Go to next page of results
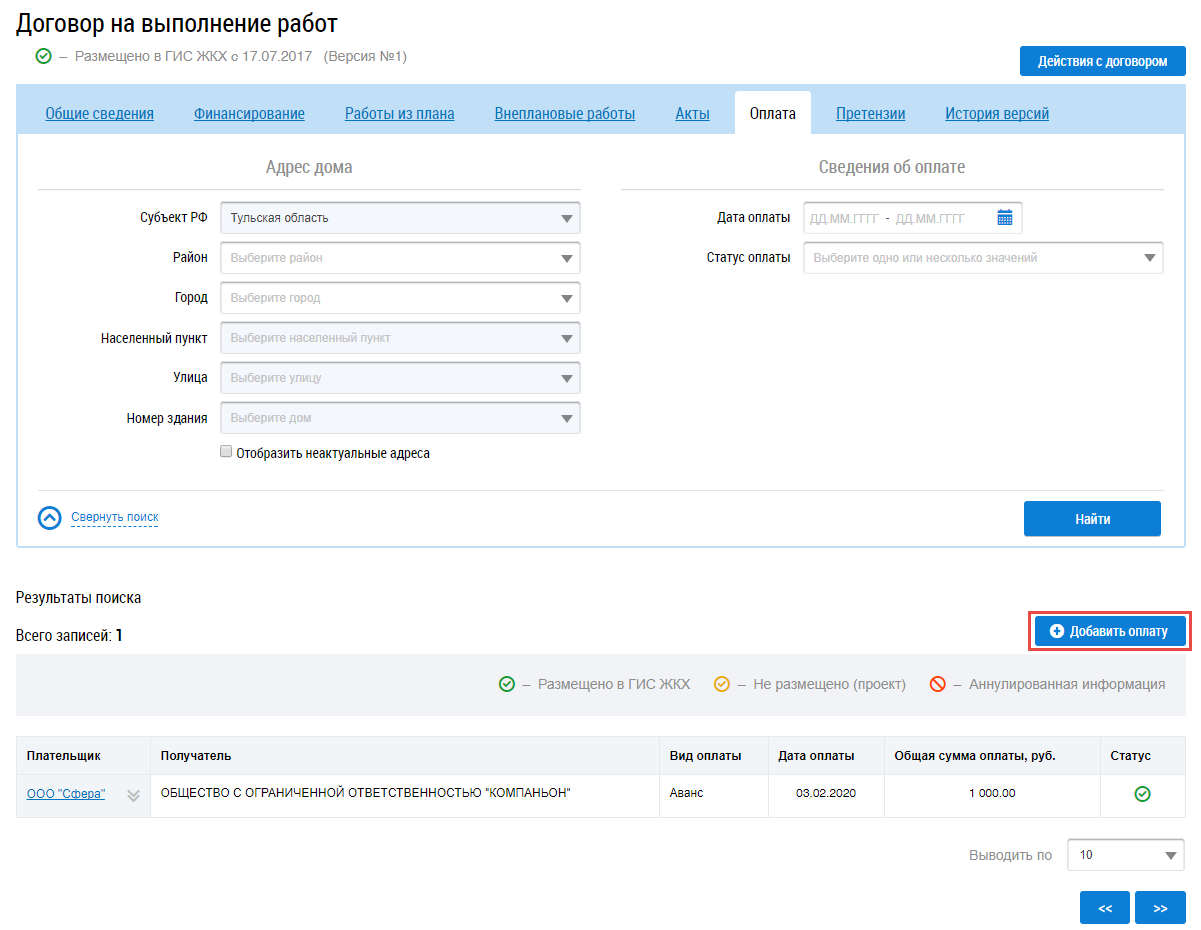This screenshot has width=1201, height=930. point(1160,908)
